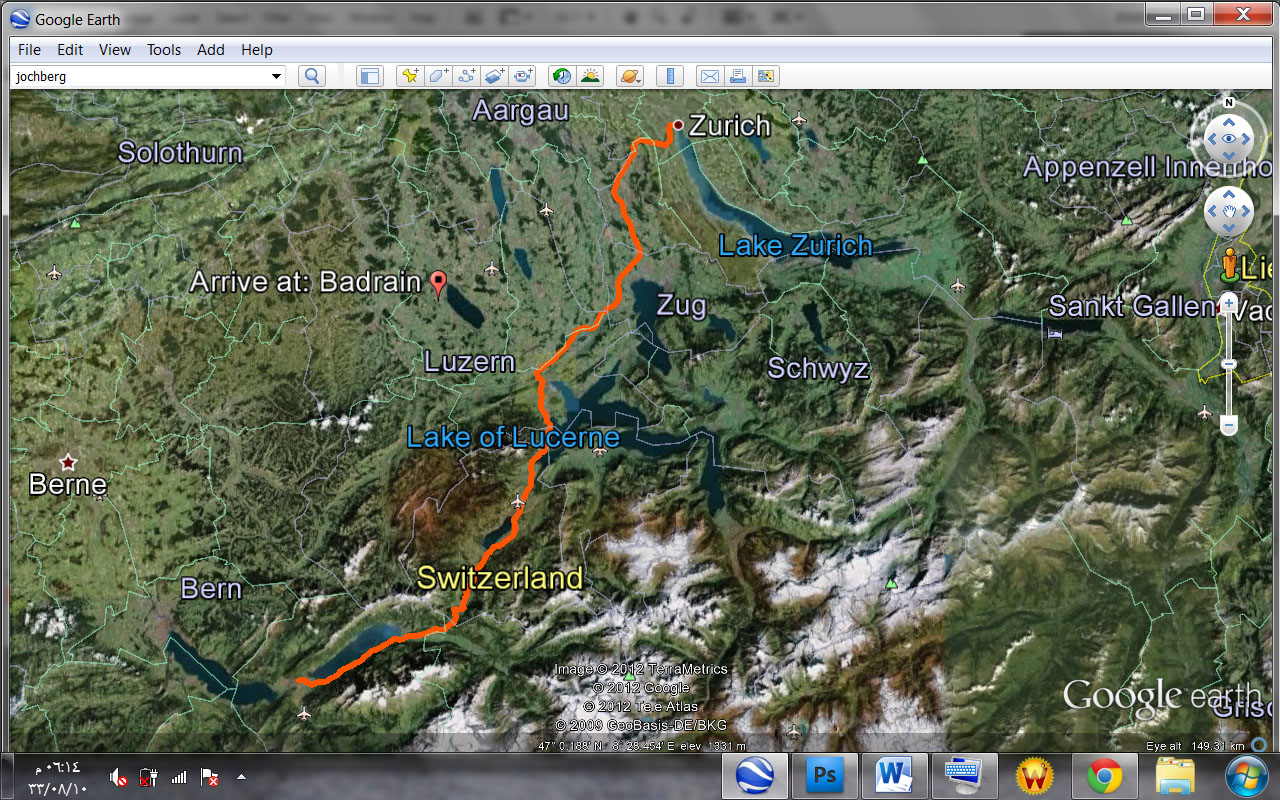Select the Add Polygon tool
1280x800 pixels.
[438, 76]
